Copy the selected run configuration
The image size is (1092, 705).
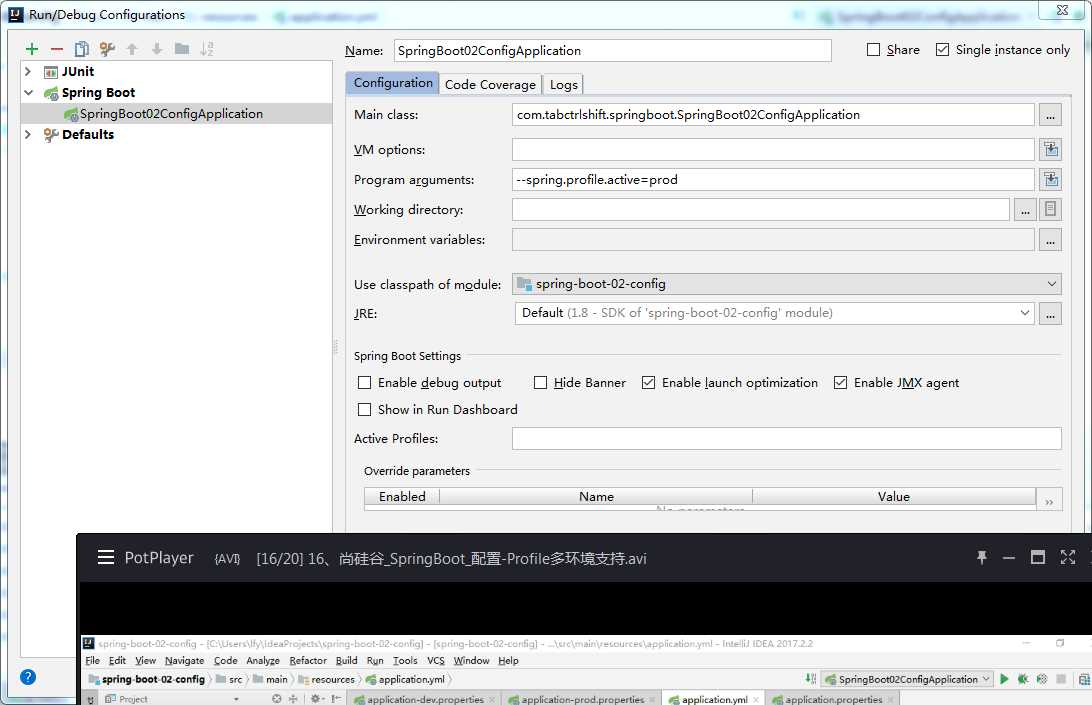(x=81, y=49)
